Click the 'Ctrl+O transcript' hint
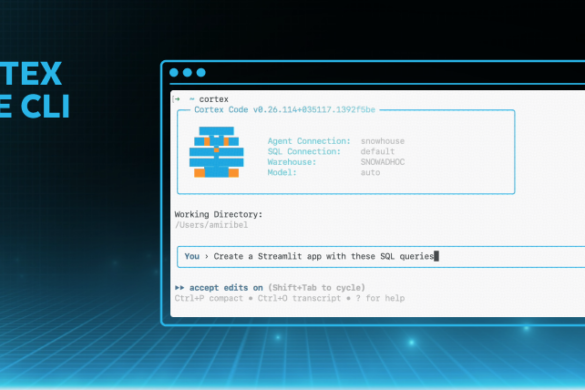Screen dimensions: 585x390 (298, 298)
